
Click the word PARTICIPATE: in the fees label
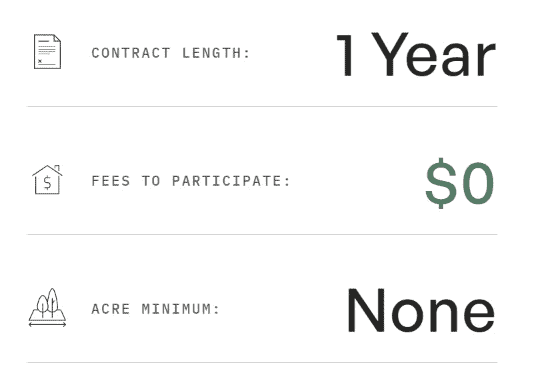pyautogui.click(x=231, y=181)
